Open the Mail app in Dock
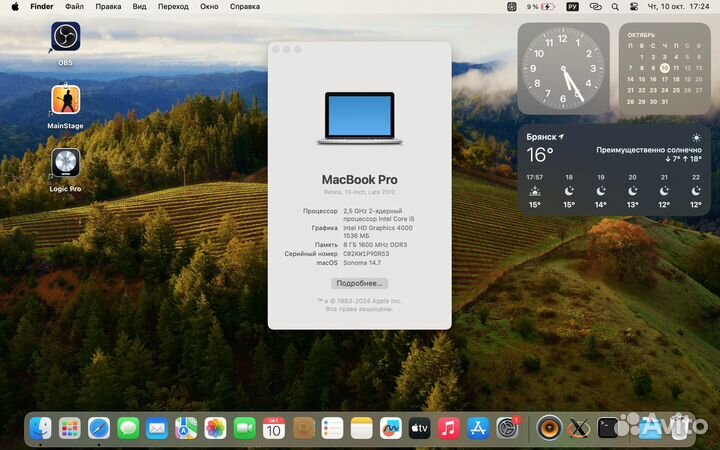Image resolution: width=720 pixels, height=450 pixels. 157,429
